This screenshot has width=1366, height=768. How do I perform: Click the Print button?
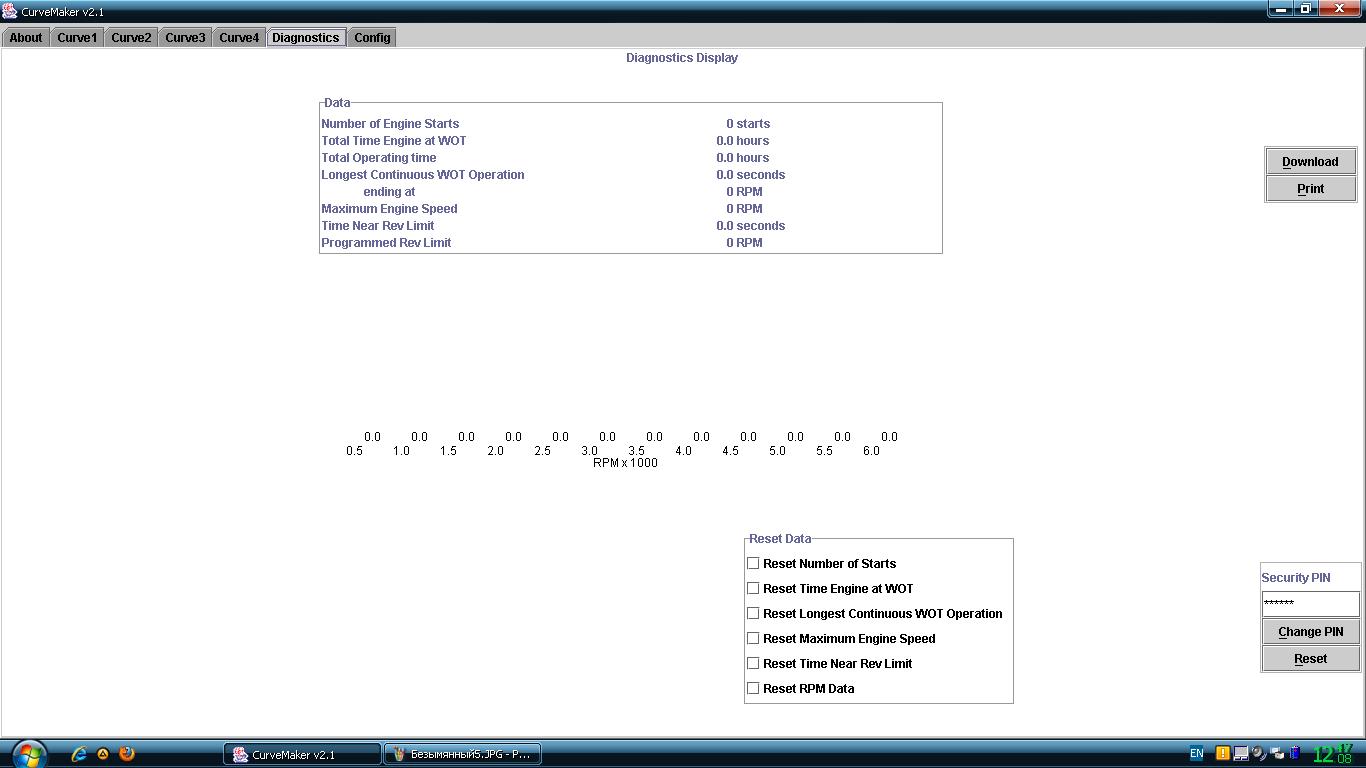(1310, 188)
